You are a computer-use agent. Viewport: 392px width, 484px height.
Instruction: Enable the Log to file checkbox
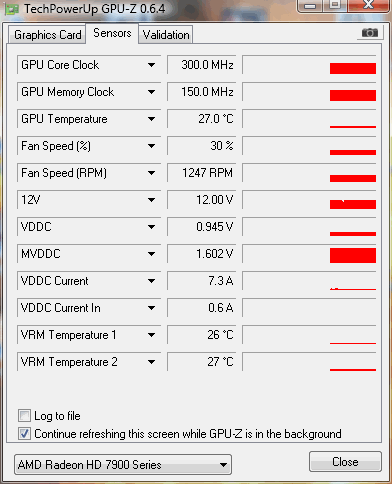pyautogui.click(x=24, y=416)
